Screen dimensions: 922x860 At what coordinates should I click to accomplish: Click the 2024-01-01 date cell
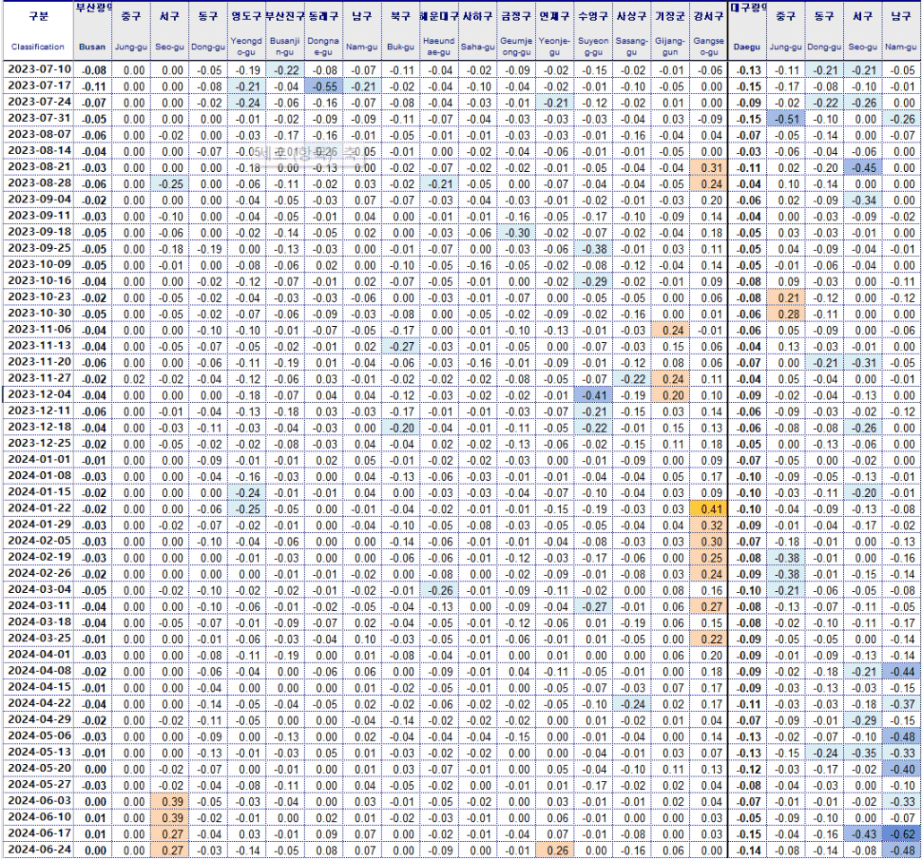(x=39, y=460)
